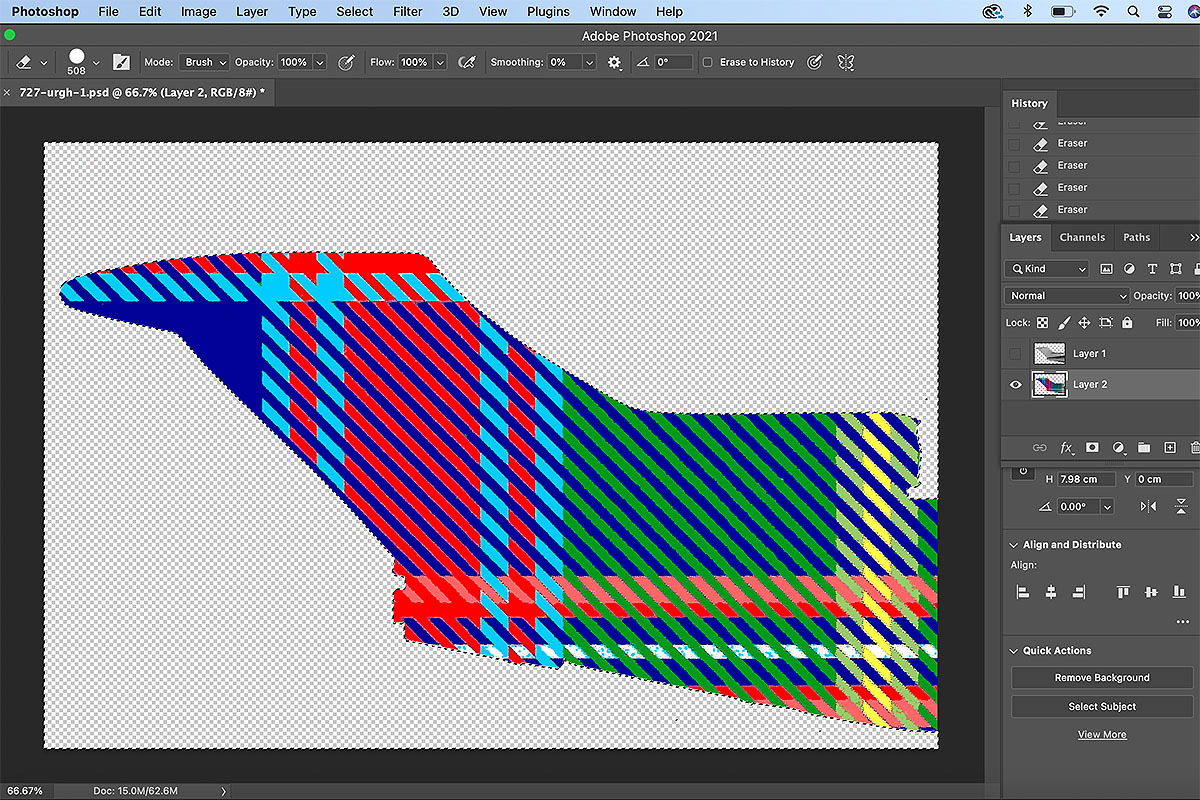Open the Filter menu

407,12
